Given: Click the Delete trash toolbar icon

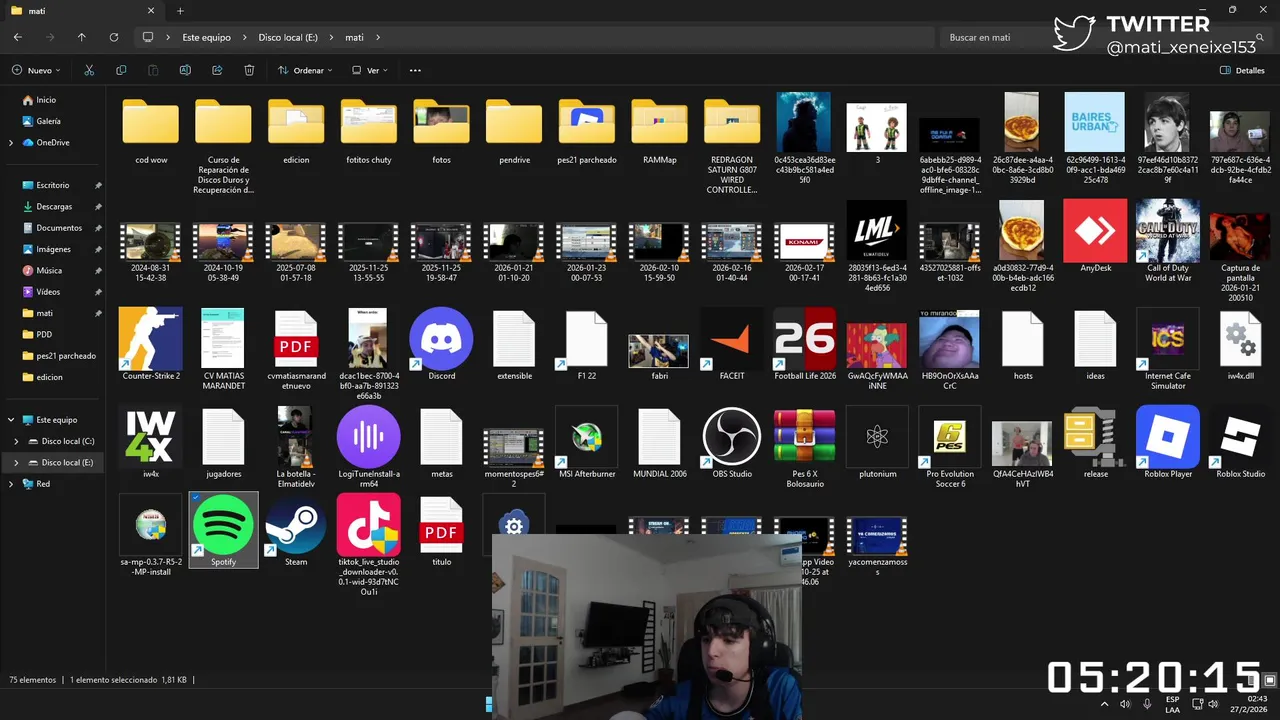Looking at the screenshot, I should click(x=249, y=70).
